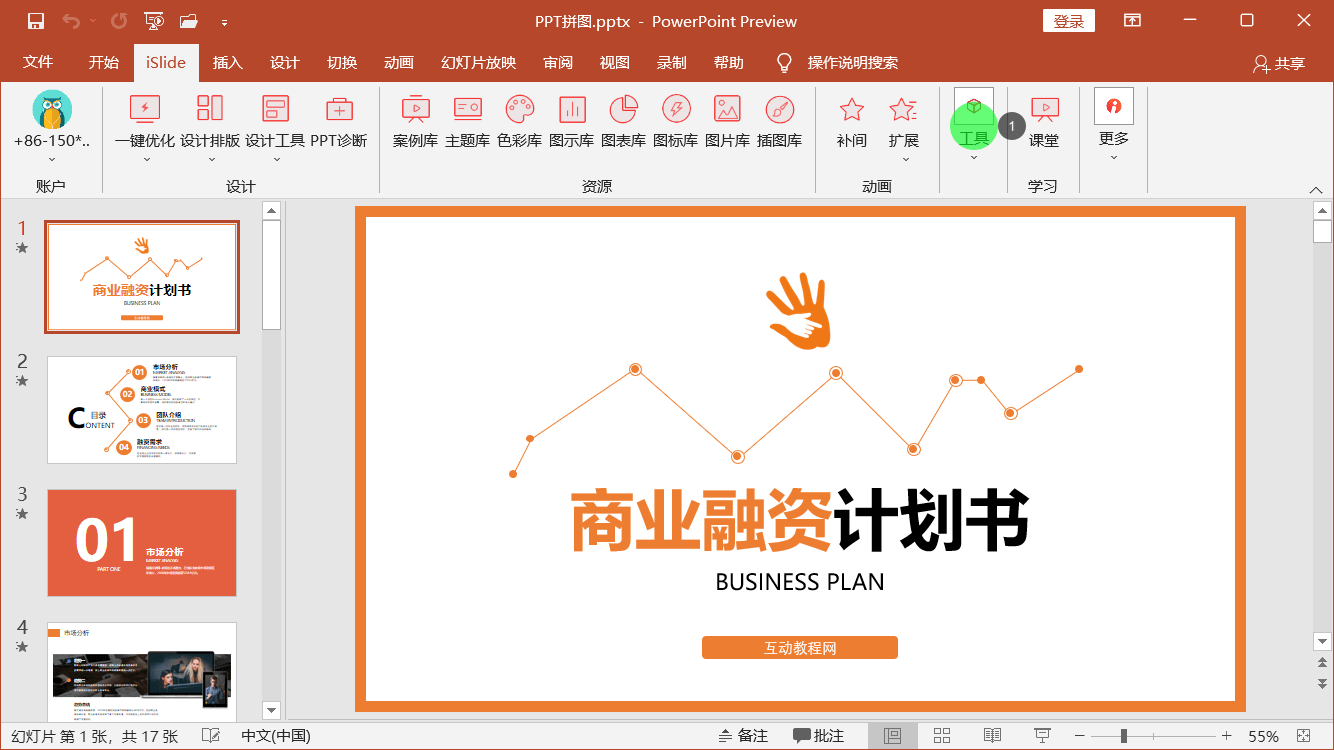This screenshot has width=1334, height=750.
Task: Open the 图表库 chart library
Action: [623, 120]
